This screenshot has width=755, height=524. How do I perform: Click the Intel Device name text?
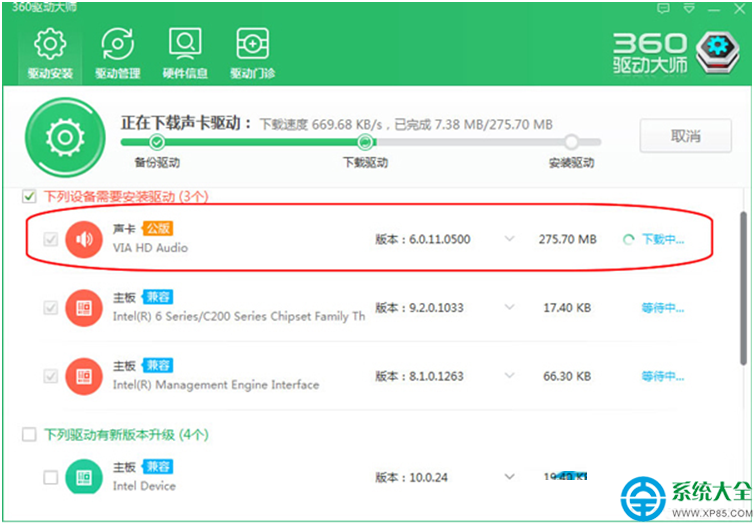tap(144, 485)
